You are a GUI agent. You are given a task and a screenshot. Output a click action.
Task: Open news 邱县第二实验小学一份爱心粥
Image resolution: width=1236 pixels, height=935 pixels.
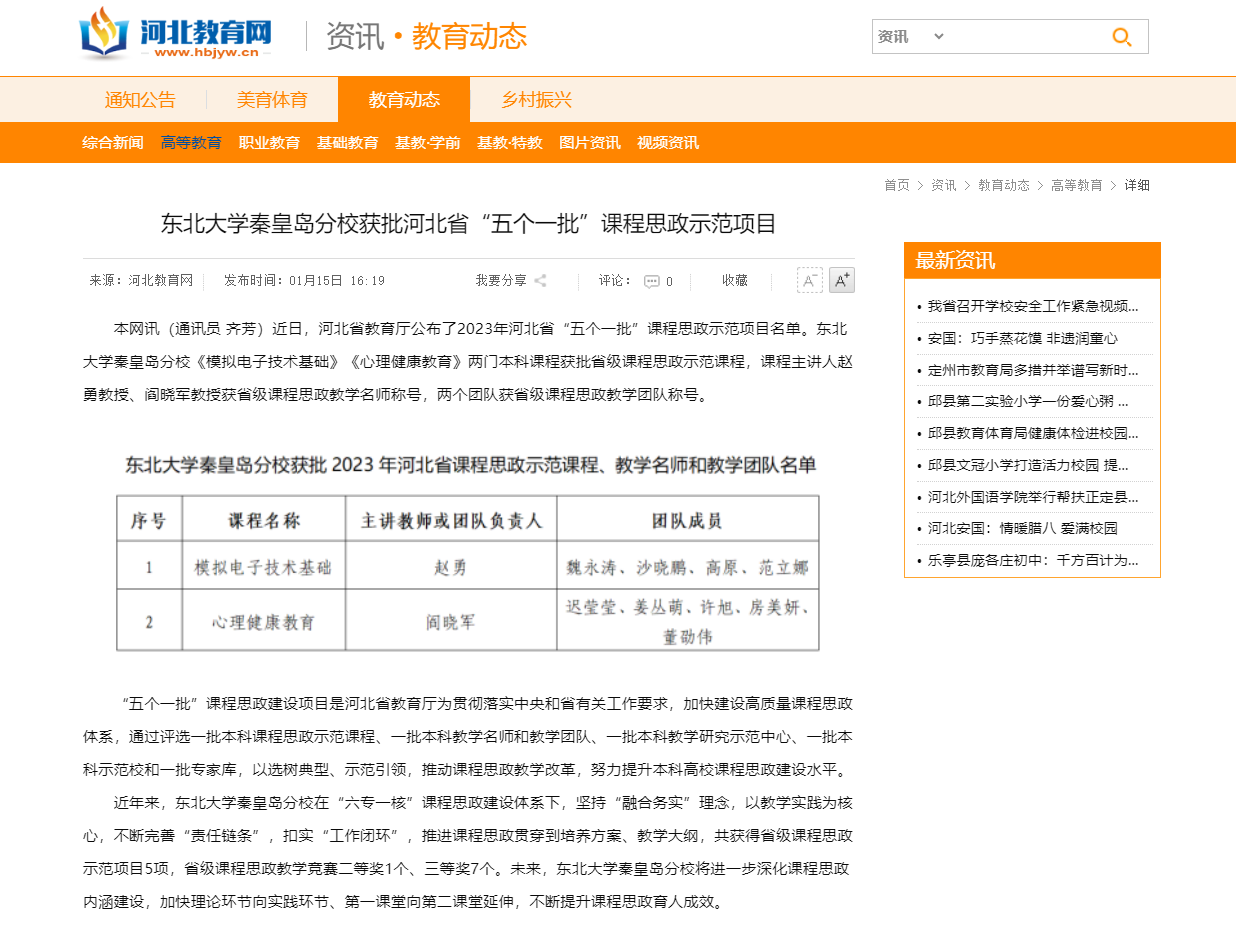click(x=1027, y=402)
